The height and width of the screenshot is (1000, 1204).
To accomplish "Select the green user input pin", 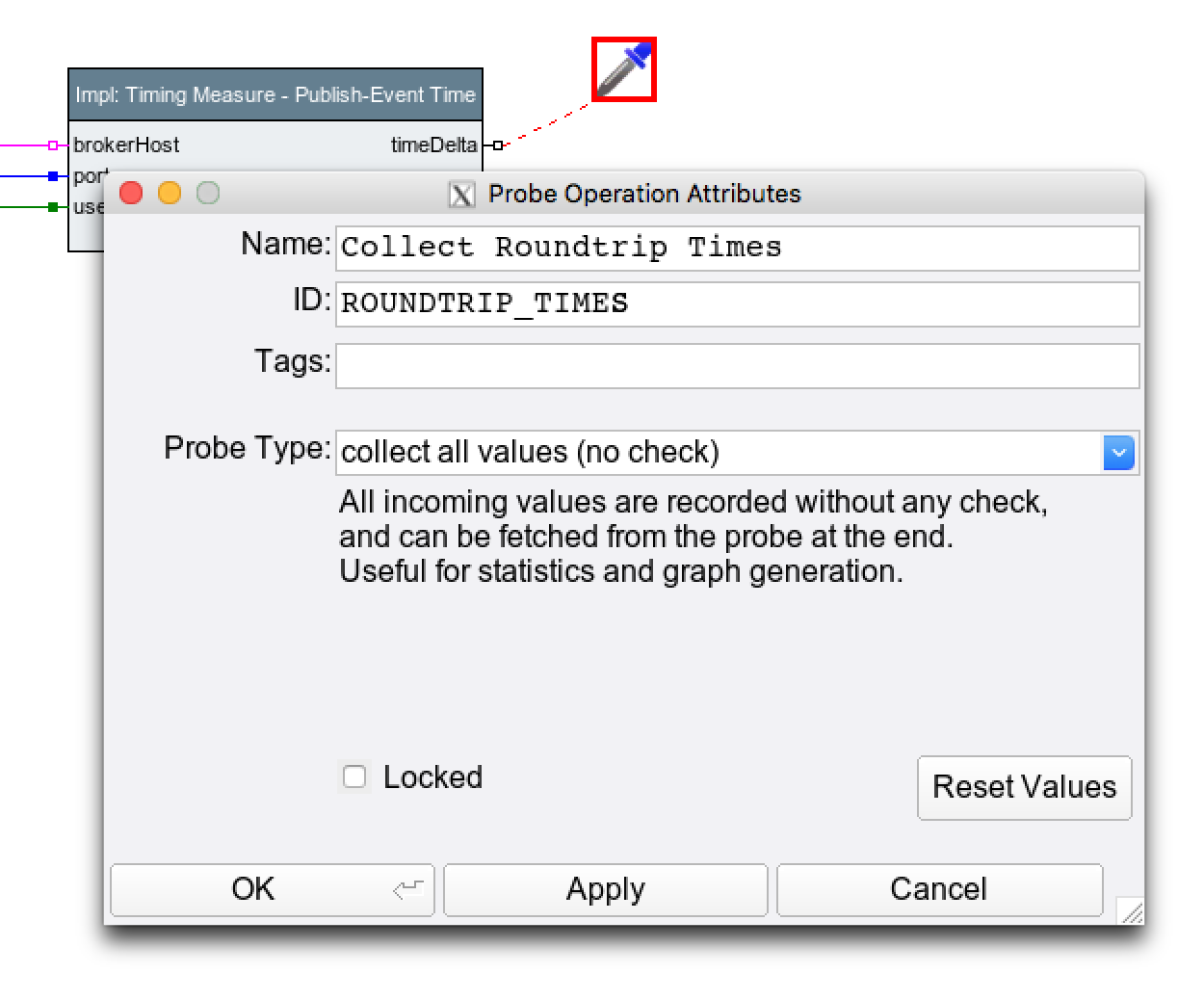I will coord(53,207).
